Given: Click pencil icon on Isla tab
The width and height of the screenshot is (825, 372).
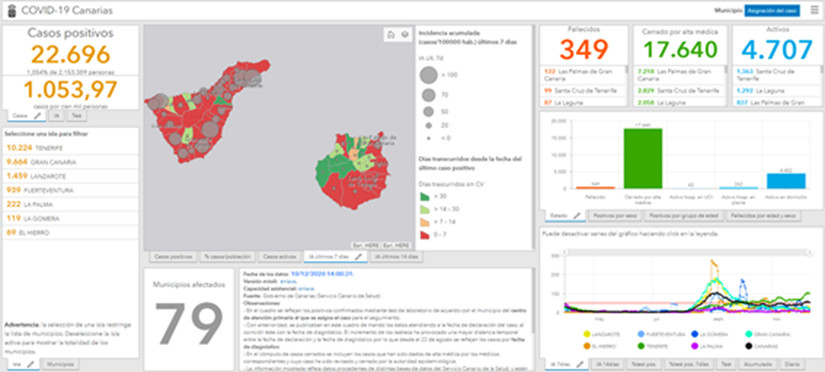Looking at the screenshot, I should (x=31, y=364).
